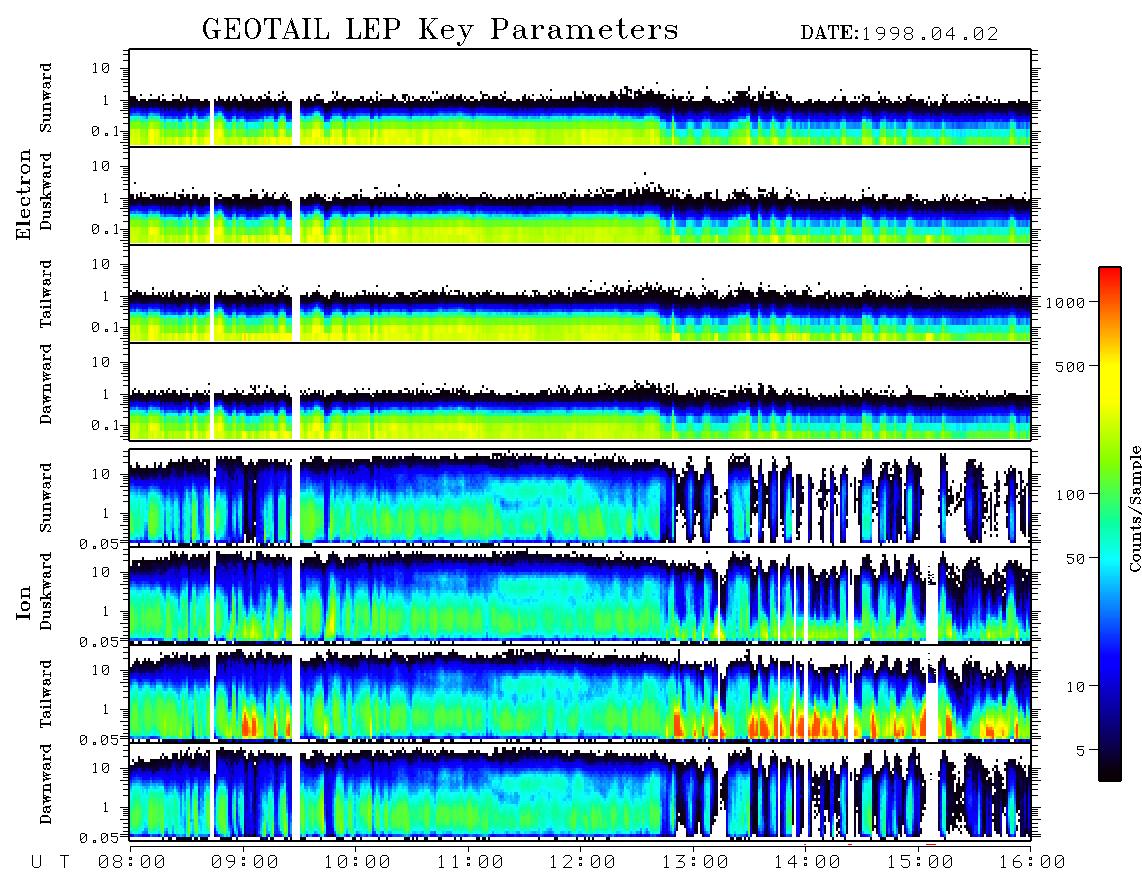Select the Electron Tailward axis label
The image size is (1142, 880).
pyautogui.click(x=46, y=294)
